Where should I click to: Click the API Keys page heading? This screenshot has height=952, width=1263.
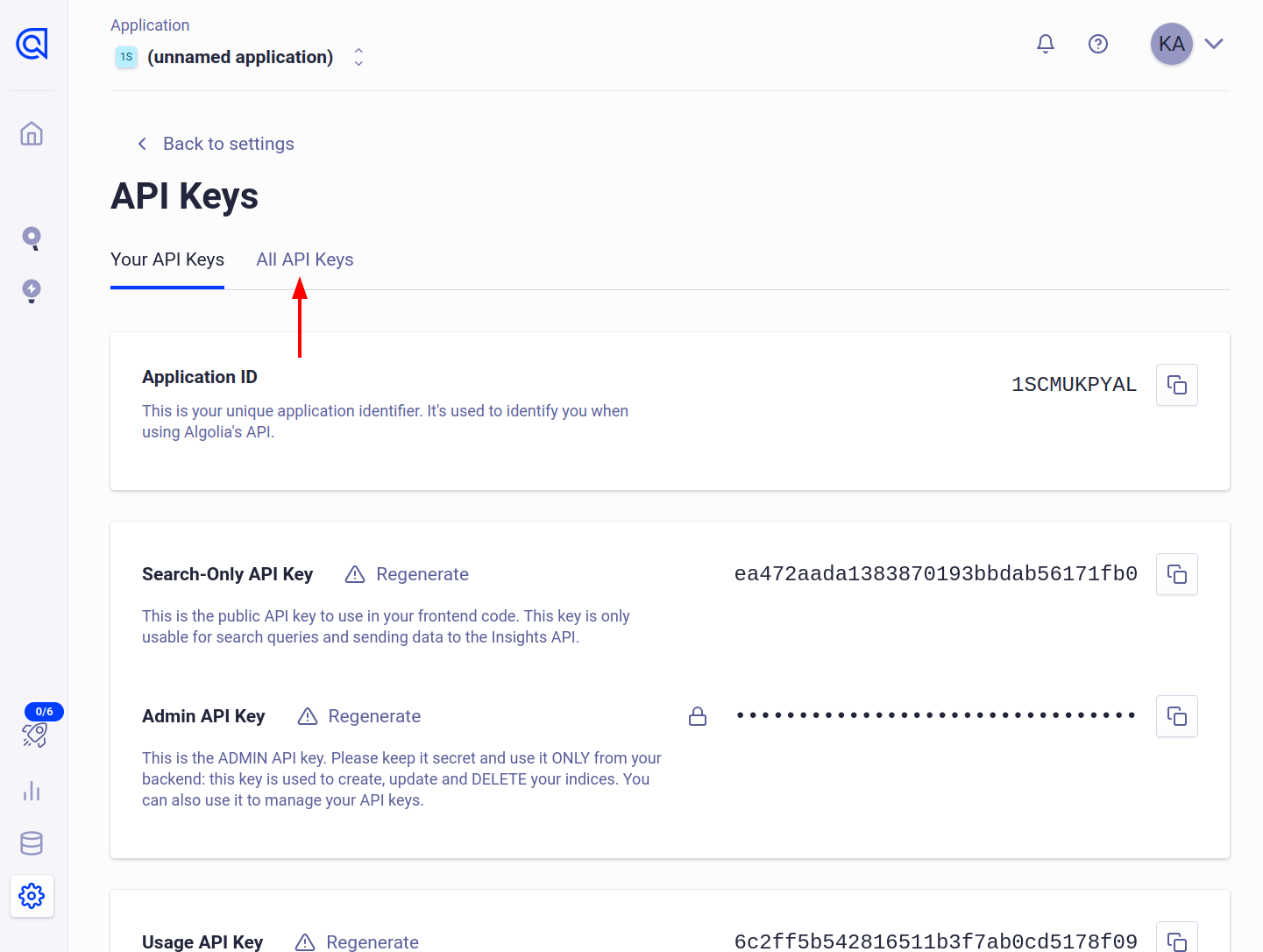pyautogui.click(x=185, y=196)
